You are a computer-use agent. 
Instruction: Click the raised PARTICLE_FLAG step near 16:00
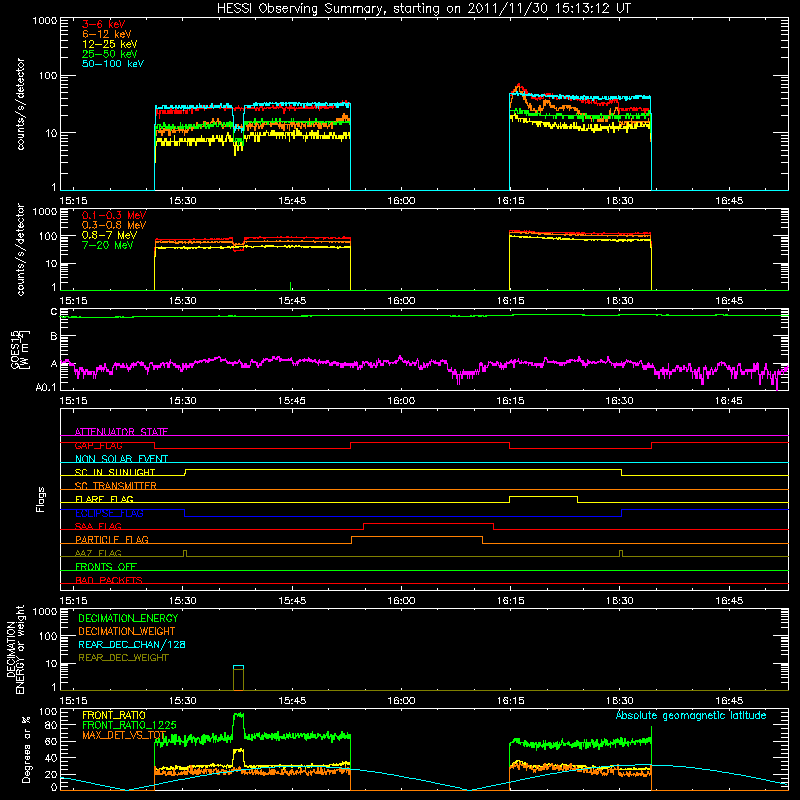[x=417, y=537]
